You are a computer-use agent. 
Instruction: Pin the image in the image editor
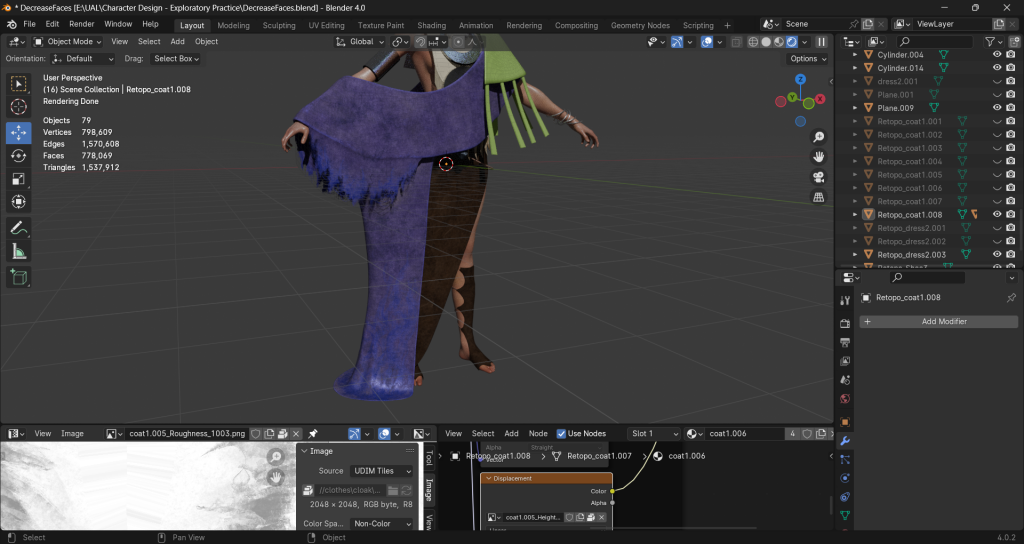313,434
